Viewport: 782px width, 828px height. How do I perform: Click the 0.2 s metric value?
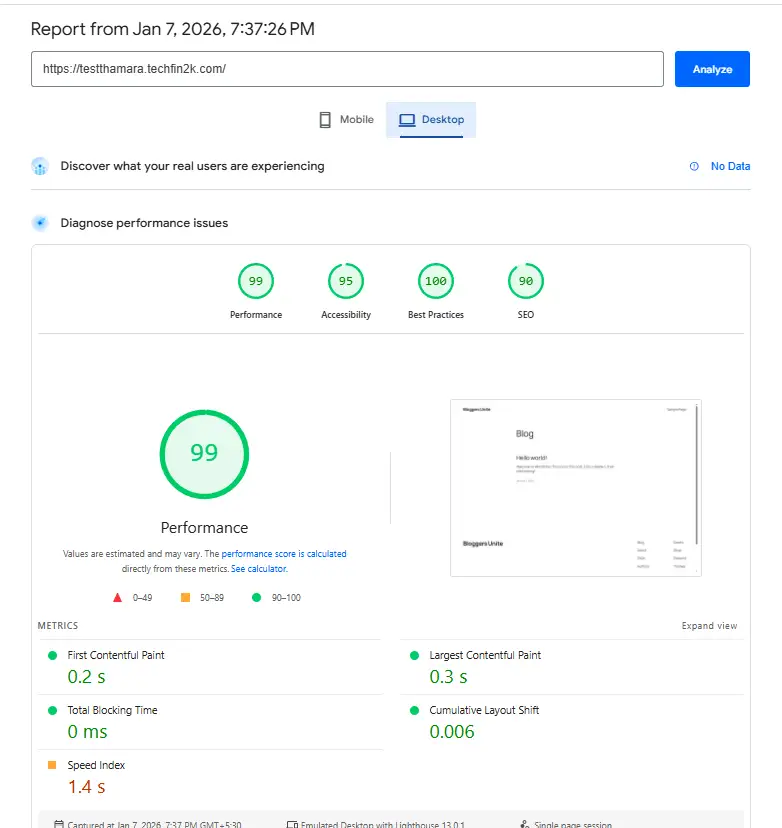pyautogui.click(x=86, y=677)
